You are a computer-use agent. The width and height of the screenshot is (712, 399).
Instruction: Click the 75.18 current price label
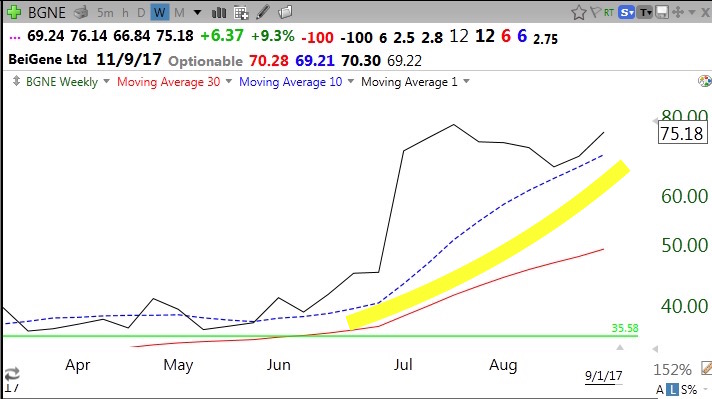(682, 133)
